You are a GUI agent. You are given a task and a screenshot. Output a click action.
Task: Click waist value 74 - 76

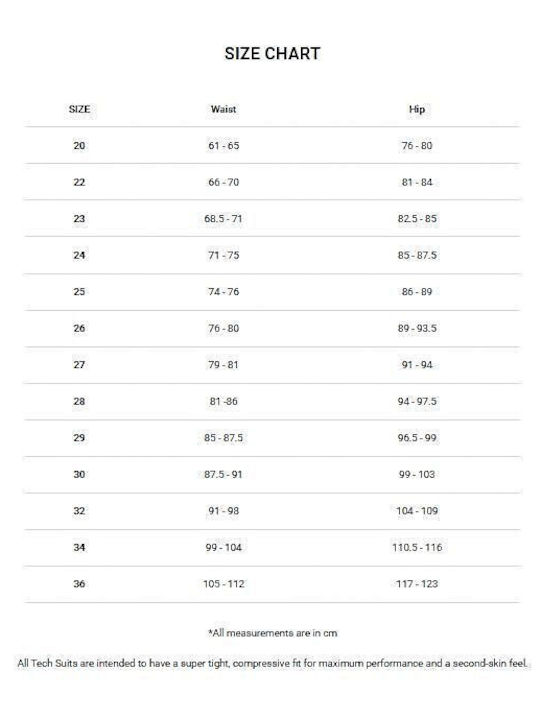[224, 292]
